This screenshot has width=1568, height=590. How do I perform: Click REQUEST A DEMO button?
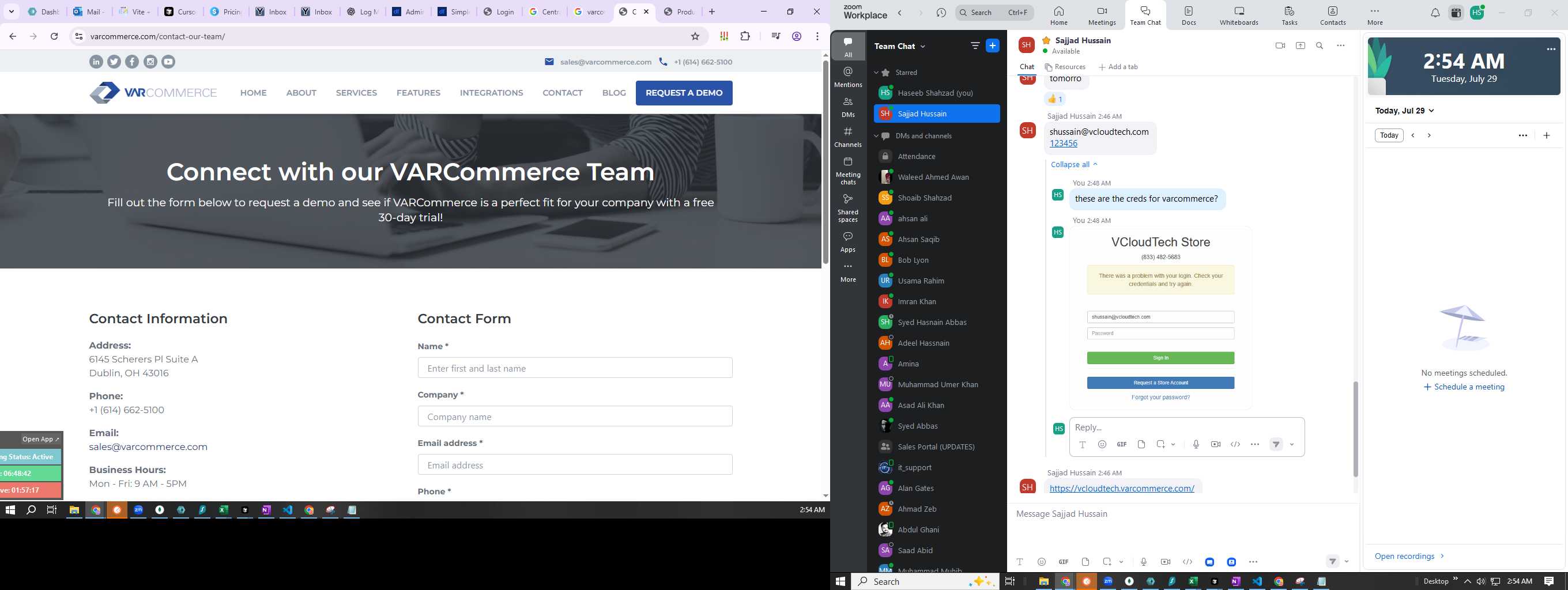pyautogui.click(x=684, y=93)
